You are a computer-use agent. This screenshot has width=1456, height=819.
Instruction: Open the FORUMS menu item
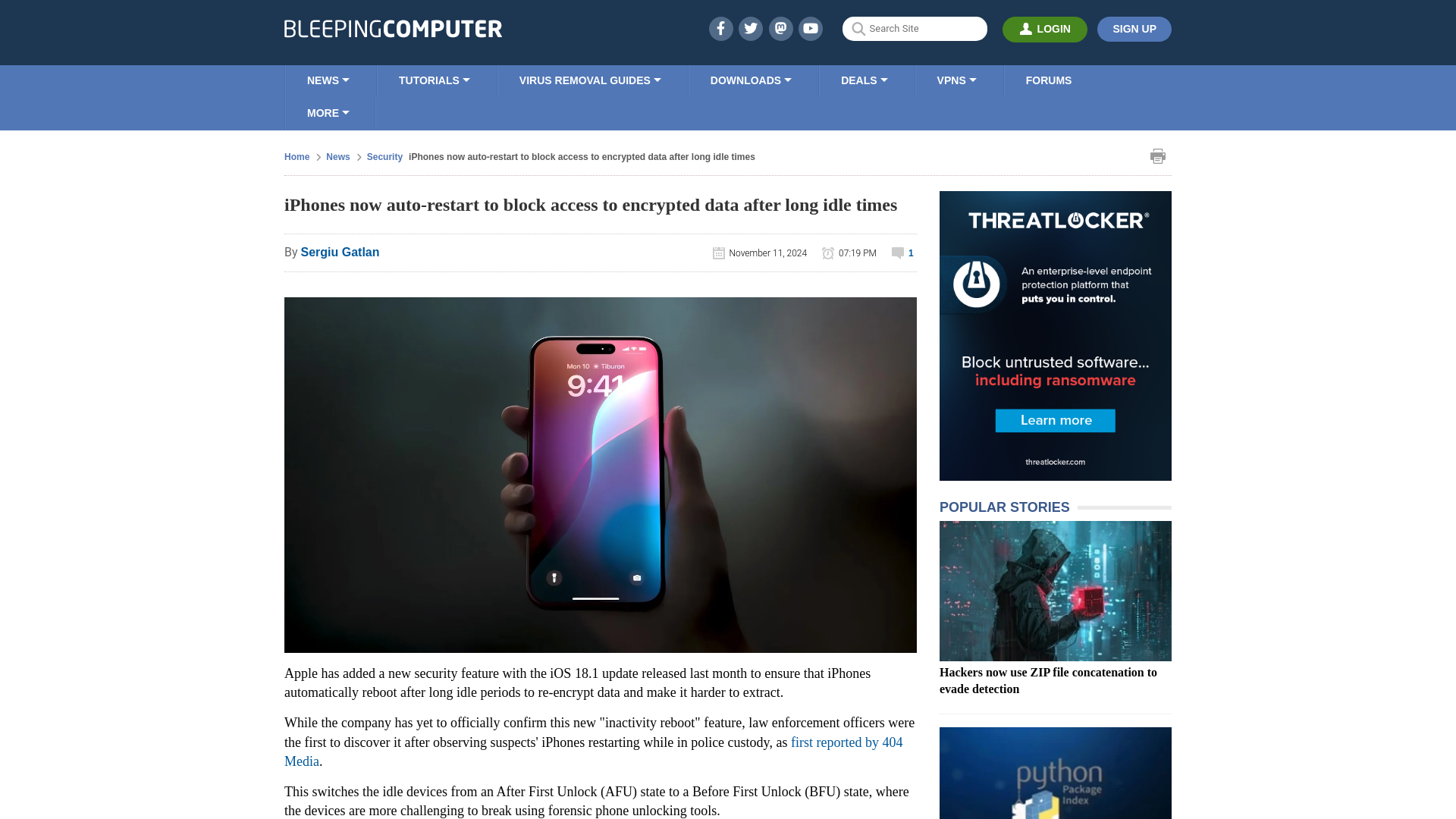coord(1048,80)
